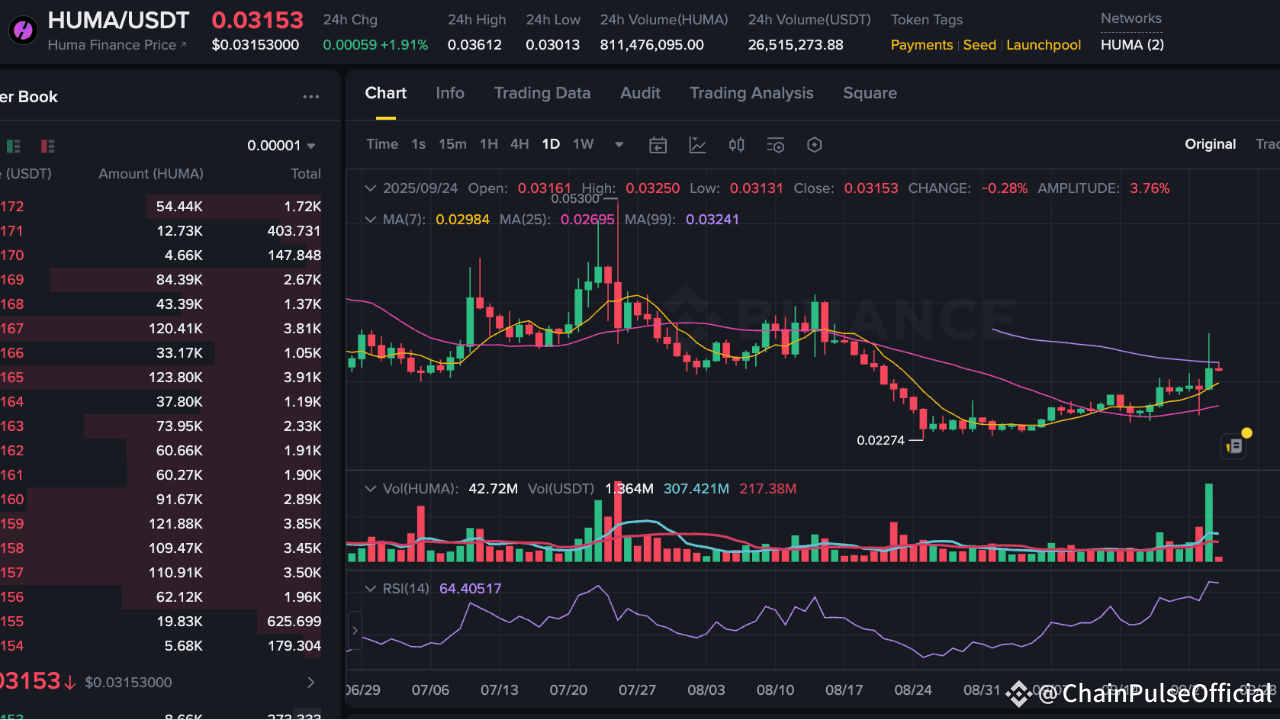Click the 24h change +1.91% value
The image size is (1280, 720).
click(402, 45)
